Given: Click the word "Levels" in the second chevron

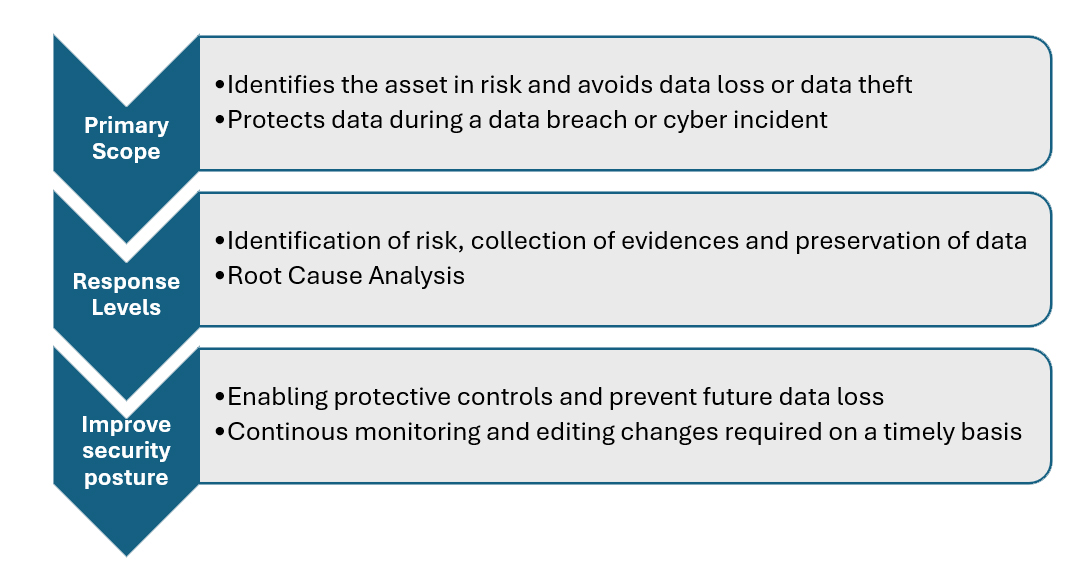Looking at the screenshot, I should tap(126, 307).
